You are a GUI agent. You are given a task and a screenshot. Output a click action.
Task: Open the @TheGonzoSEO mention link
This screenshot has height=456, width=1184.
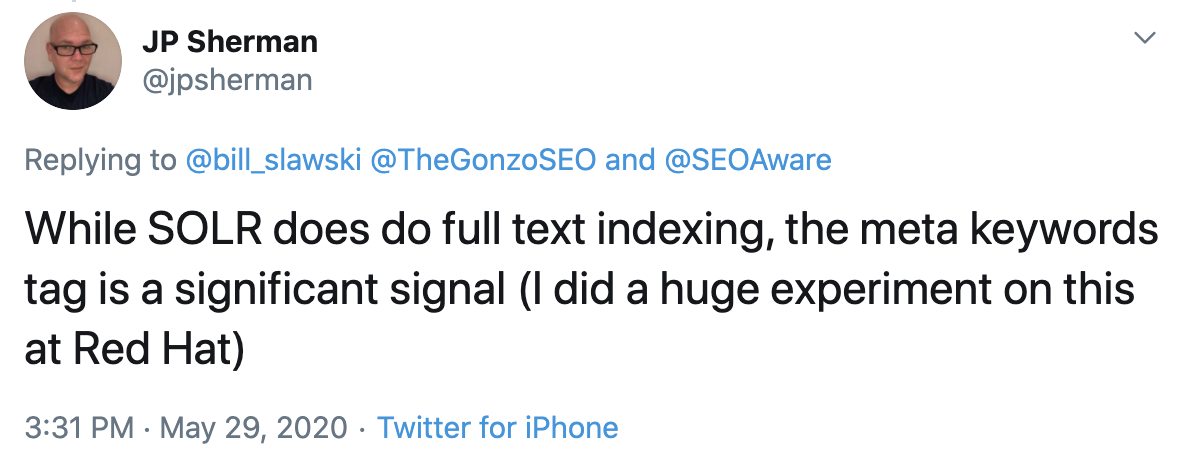[x=483, y=160]
